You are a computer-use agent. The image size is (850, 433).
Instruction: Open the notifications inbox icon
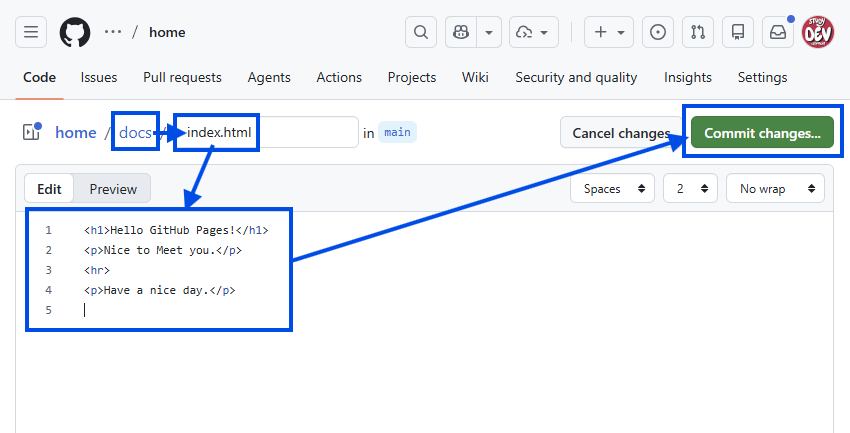(x=778, y=32)
